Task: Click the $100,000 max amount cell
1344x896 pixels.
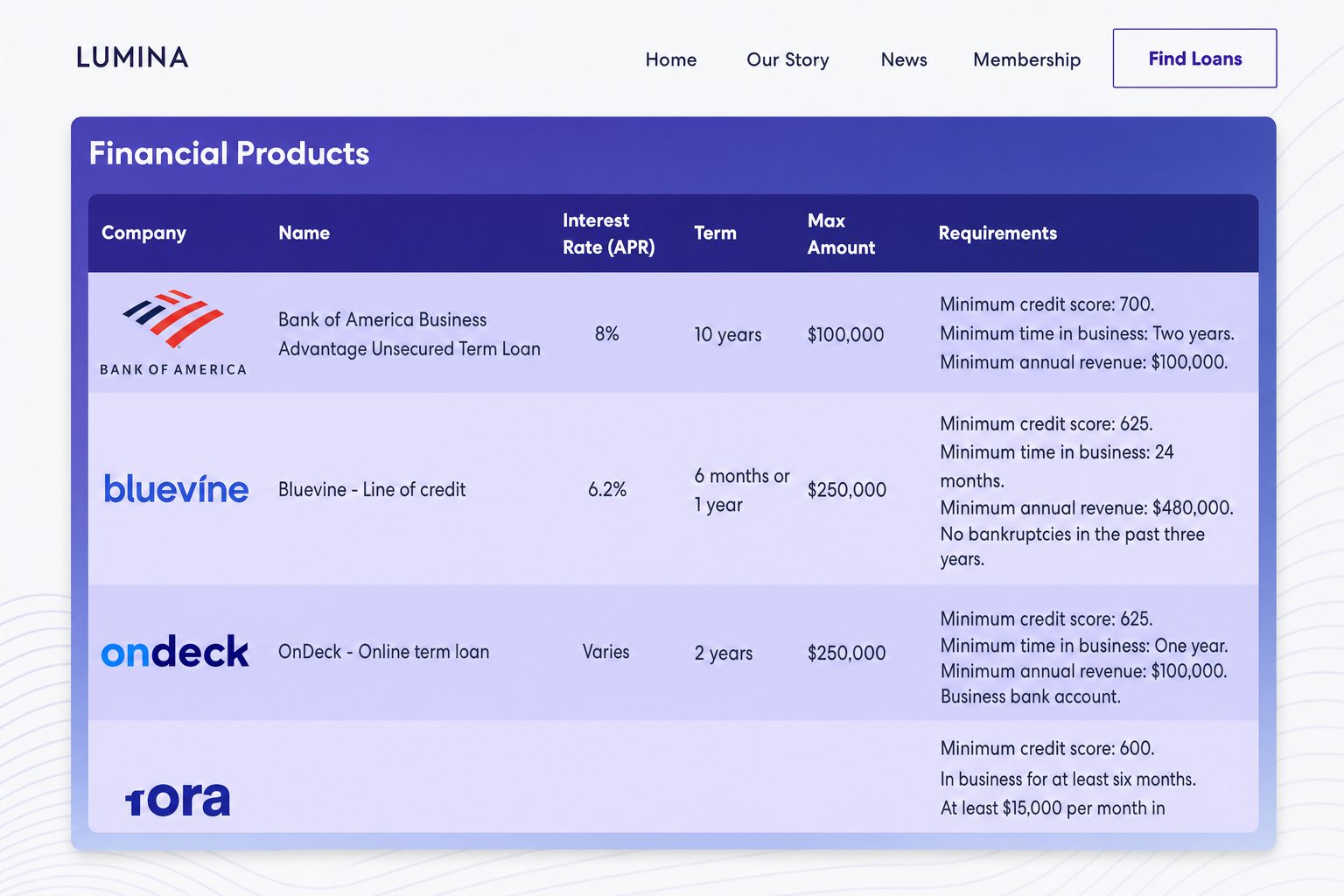Action: (845, 334)
